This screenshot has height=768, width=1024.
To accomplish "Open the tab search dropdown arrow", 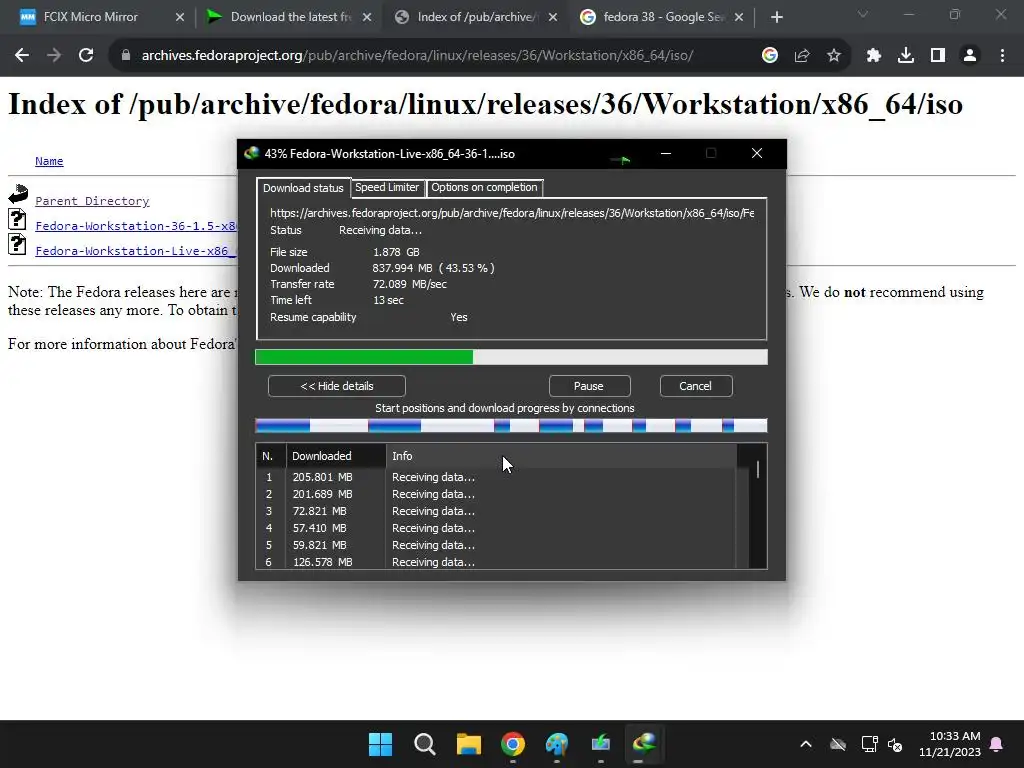I will pyautogui.click(x=863, y=14).
